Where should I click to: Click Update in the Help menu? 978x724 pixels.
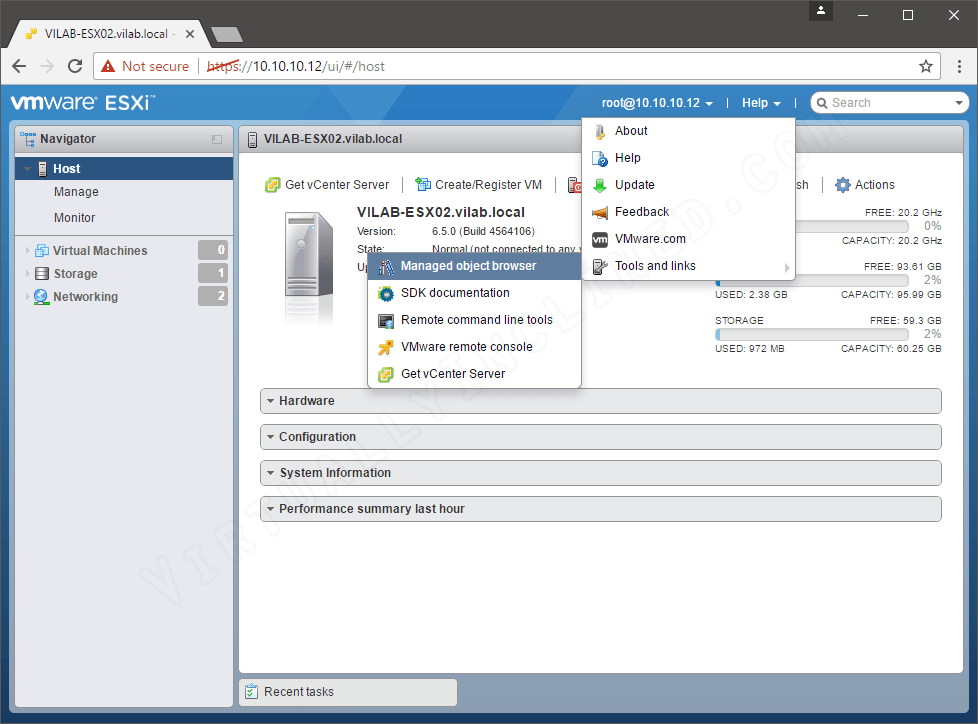point(633,184)
